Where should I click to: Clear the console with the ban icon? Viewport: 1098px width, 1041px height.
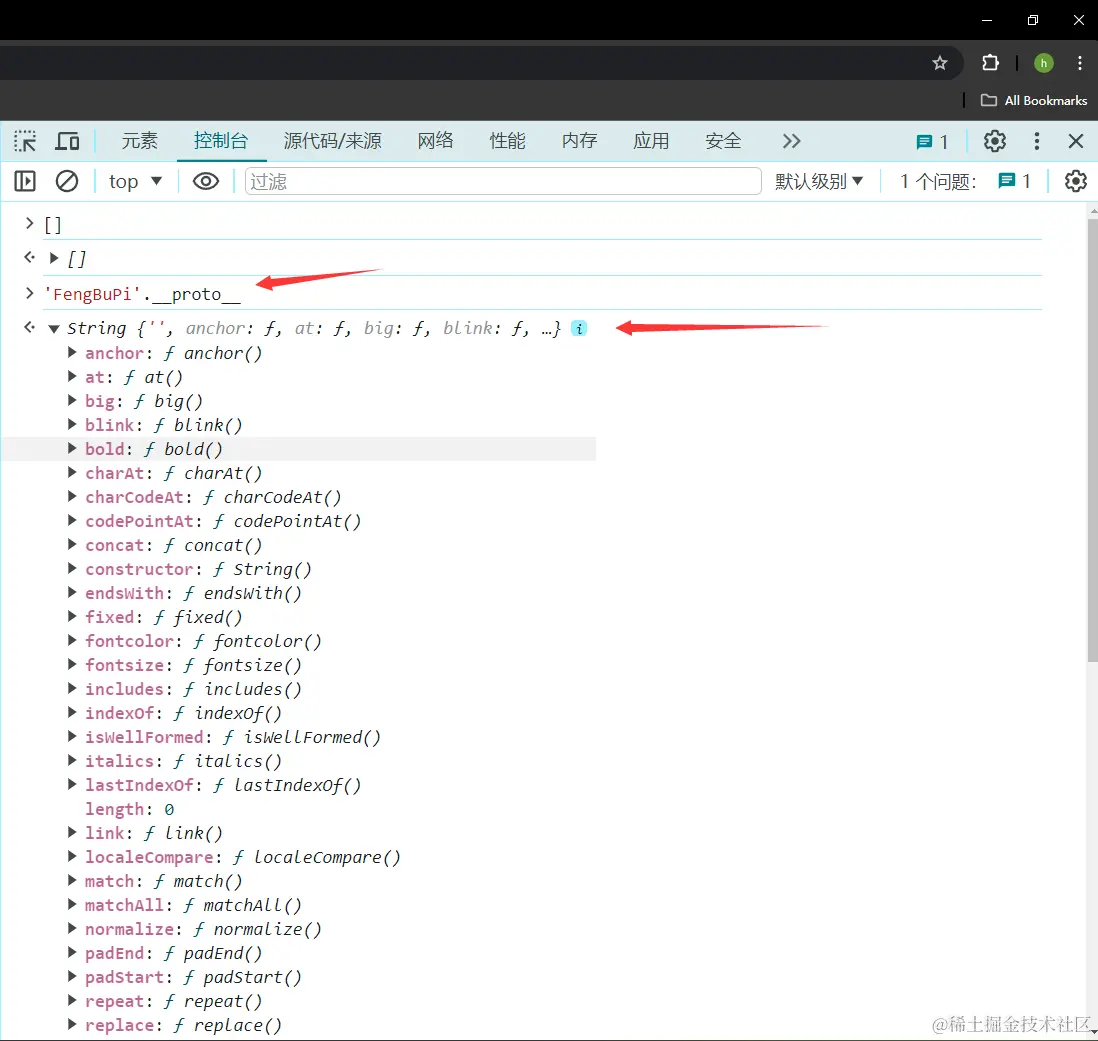coord(67,182)
